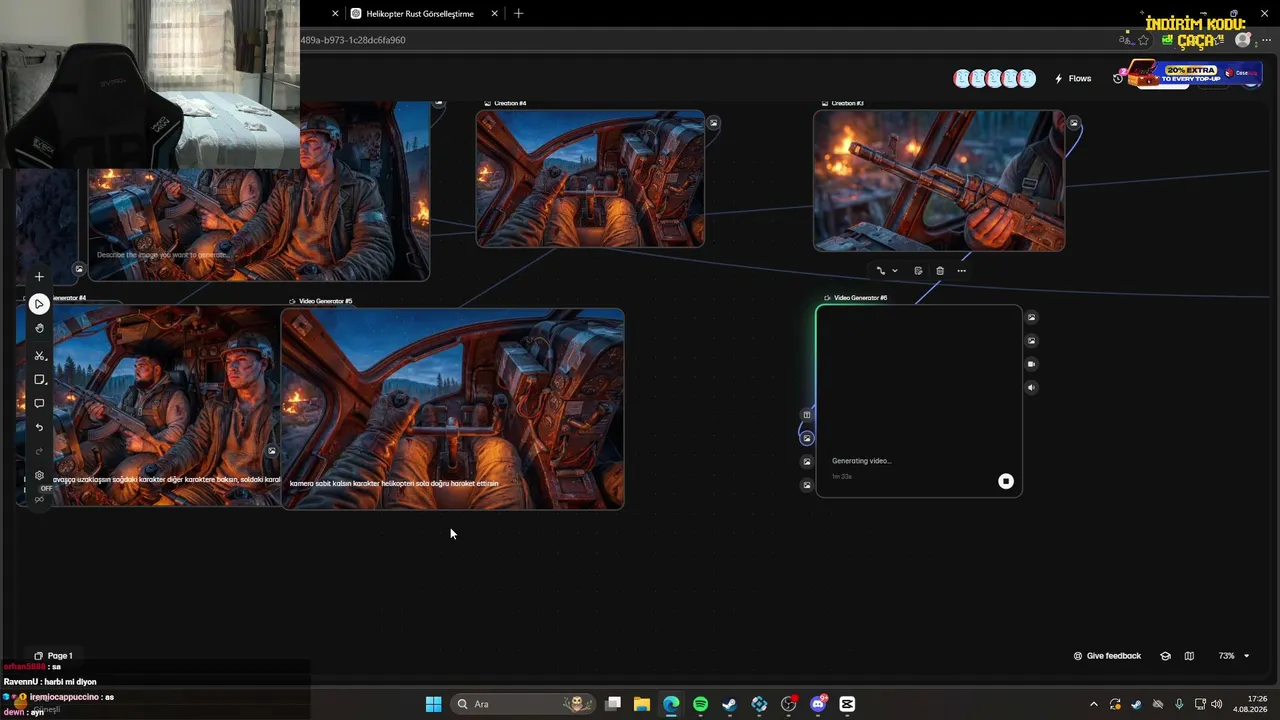Click the 'Describe the image you want to generate' prompt field
1280x720 pixels.
[x=164, y=255]
